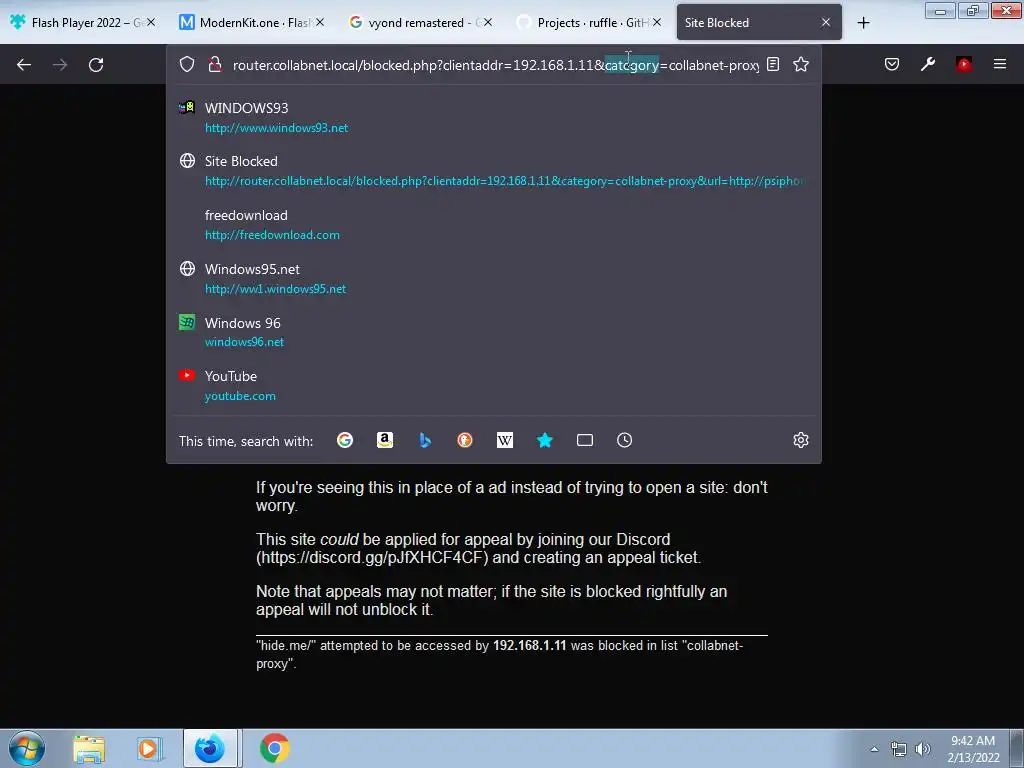
Task: Search this time with Wikipedia
Action: [505, 440]
